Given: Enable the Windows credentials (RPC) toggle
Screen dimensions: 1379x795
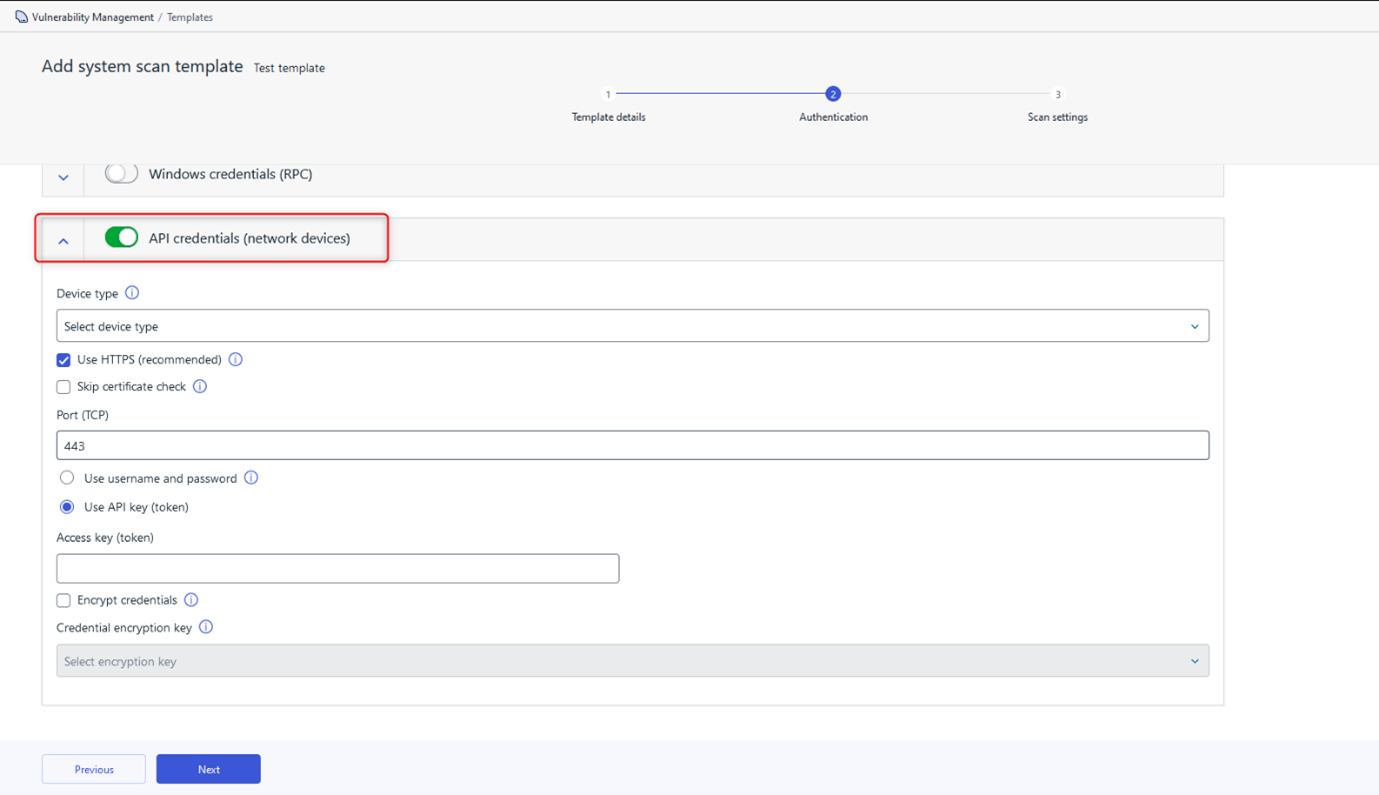Looking at the screenshot, I should 121,173.
